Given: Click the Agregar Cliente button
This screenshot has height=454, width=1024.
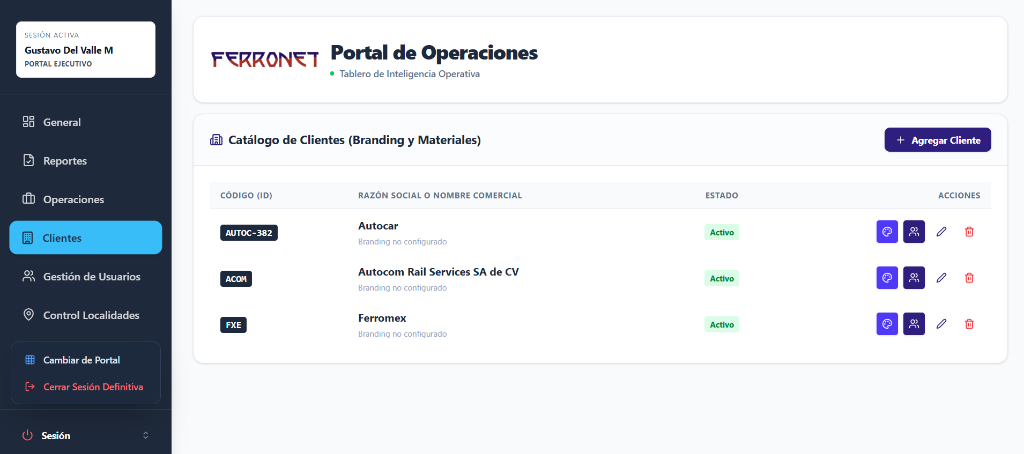Looking at the screenshot, I should coord(938,140).
